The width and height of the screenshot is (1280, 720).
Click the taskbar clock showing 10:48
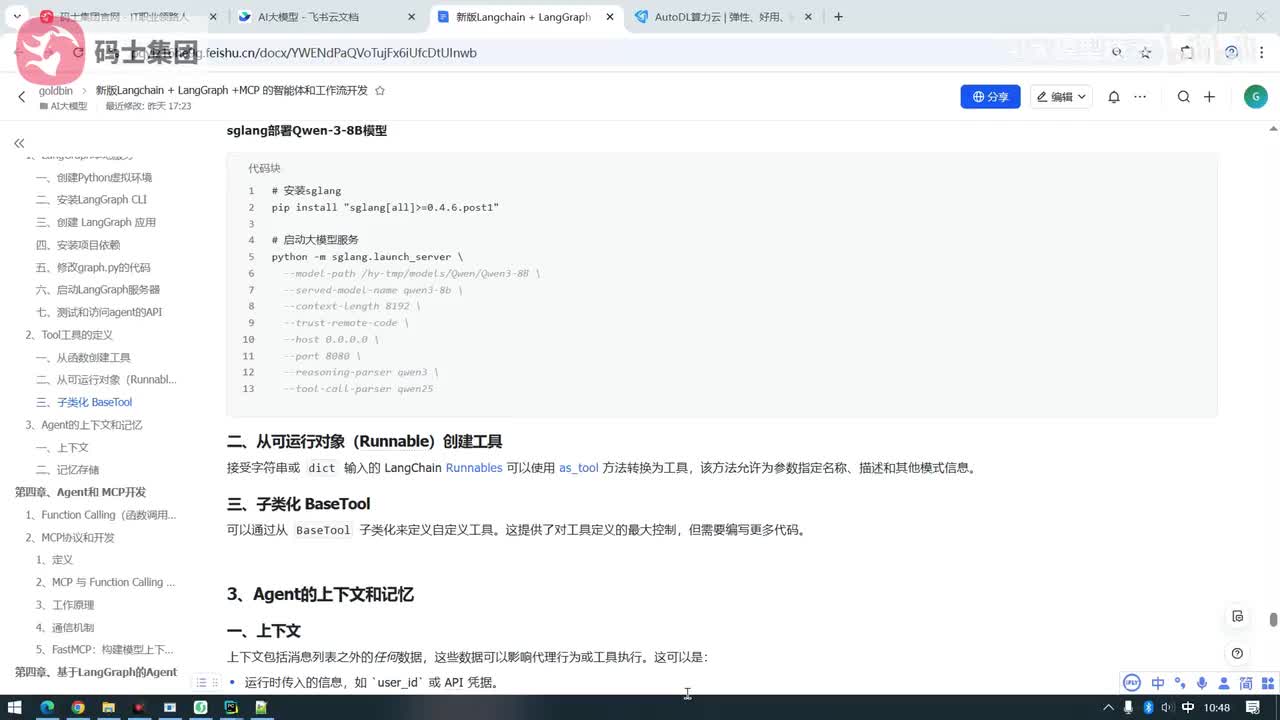pos(1217,708)
